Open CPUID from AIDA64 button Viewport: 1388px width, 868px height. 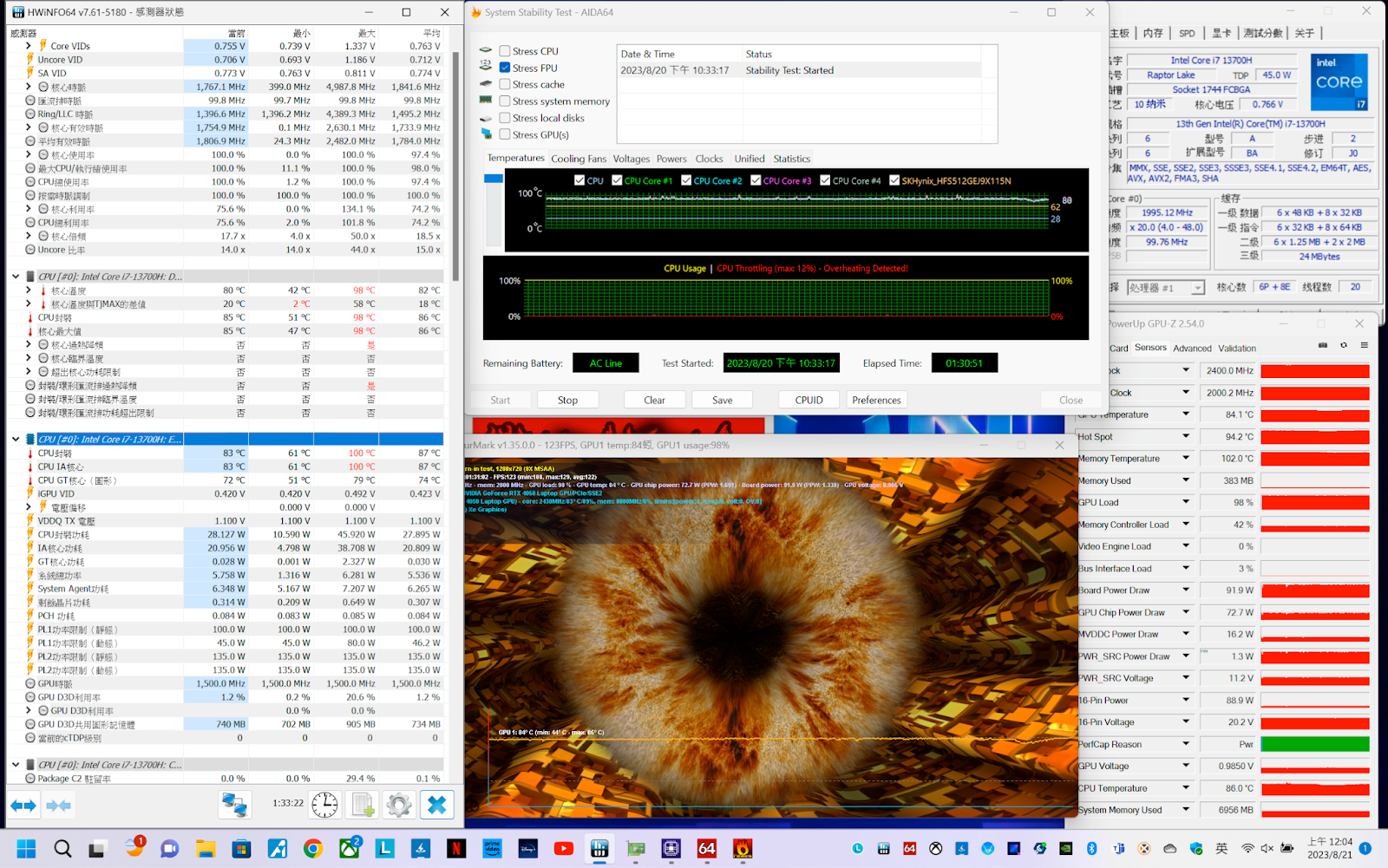click(x=809, y=400)
